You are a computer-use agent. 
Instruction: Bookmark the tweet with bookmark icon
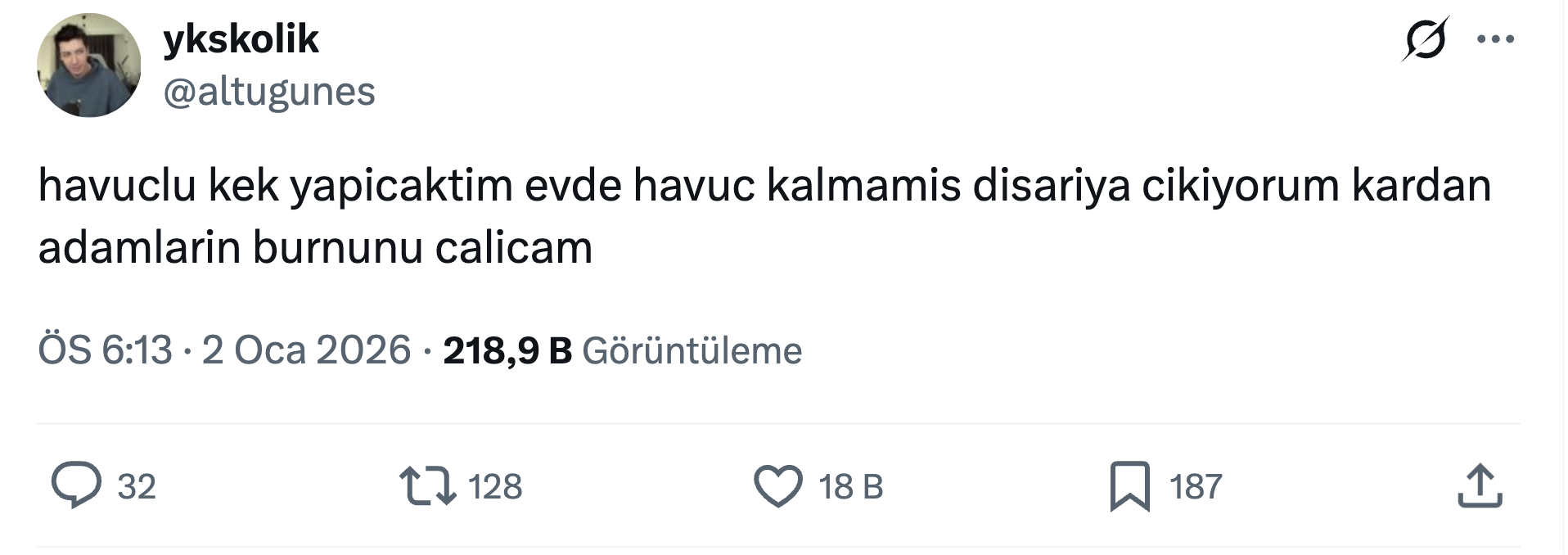click(1130, 486)
